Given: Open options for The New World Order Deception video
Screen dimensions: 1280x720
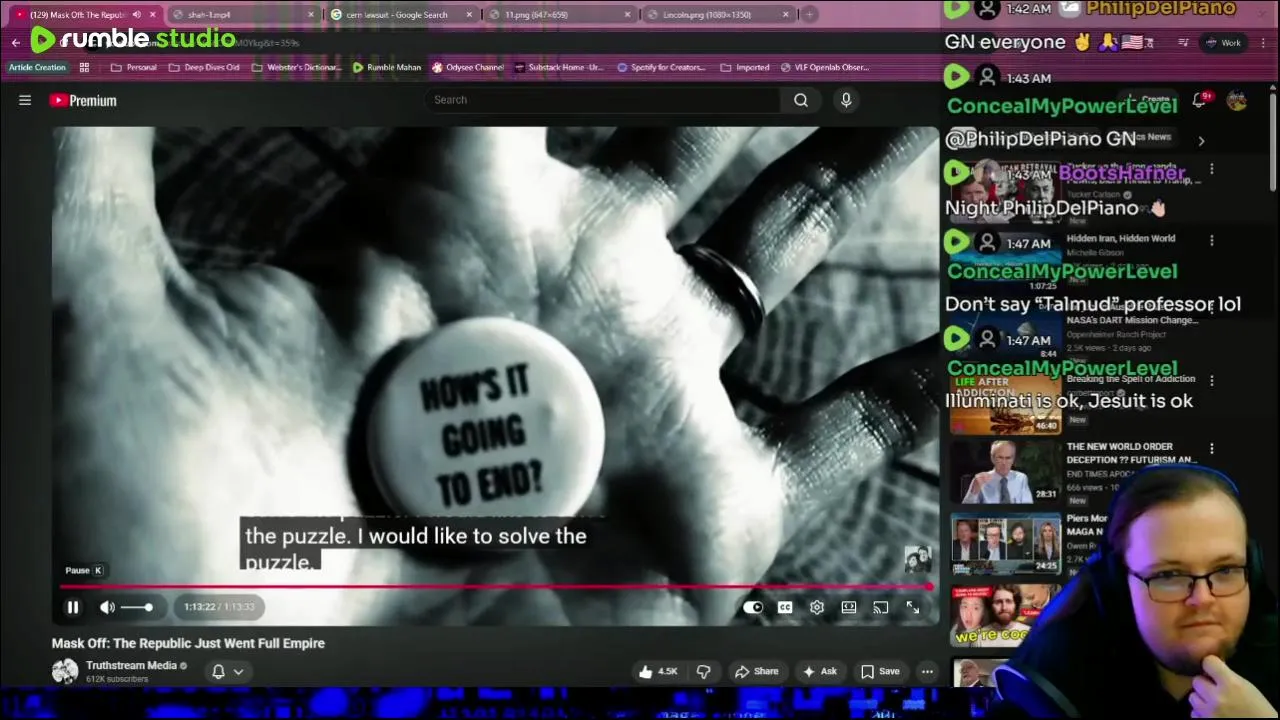Looking at the screenshot, I should (x=1212, y=449).
